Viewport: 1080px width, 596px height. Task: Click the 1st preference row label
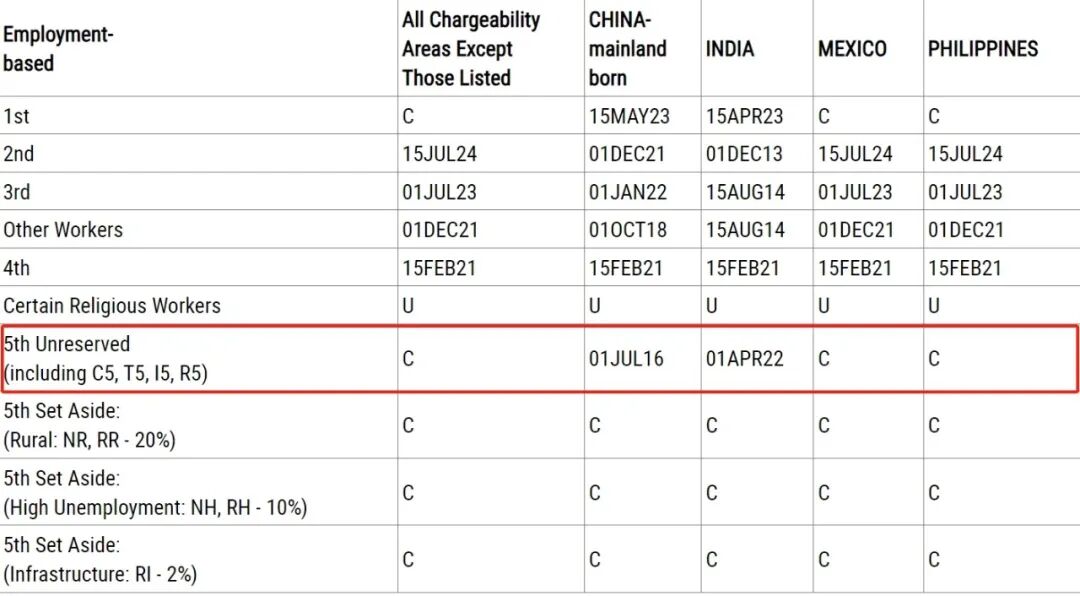pyautogui.click(x=16, y=116)
